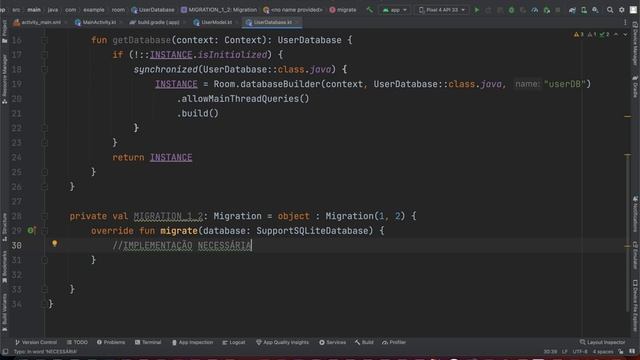Open the Structure tool window
The height and width of the screenshot is (360, 640).
[4, 227]
